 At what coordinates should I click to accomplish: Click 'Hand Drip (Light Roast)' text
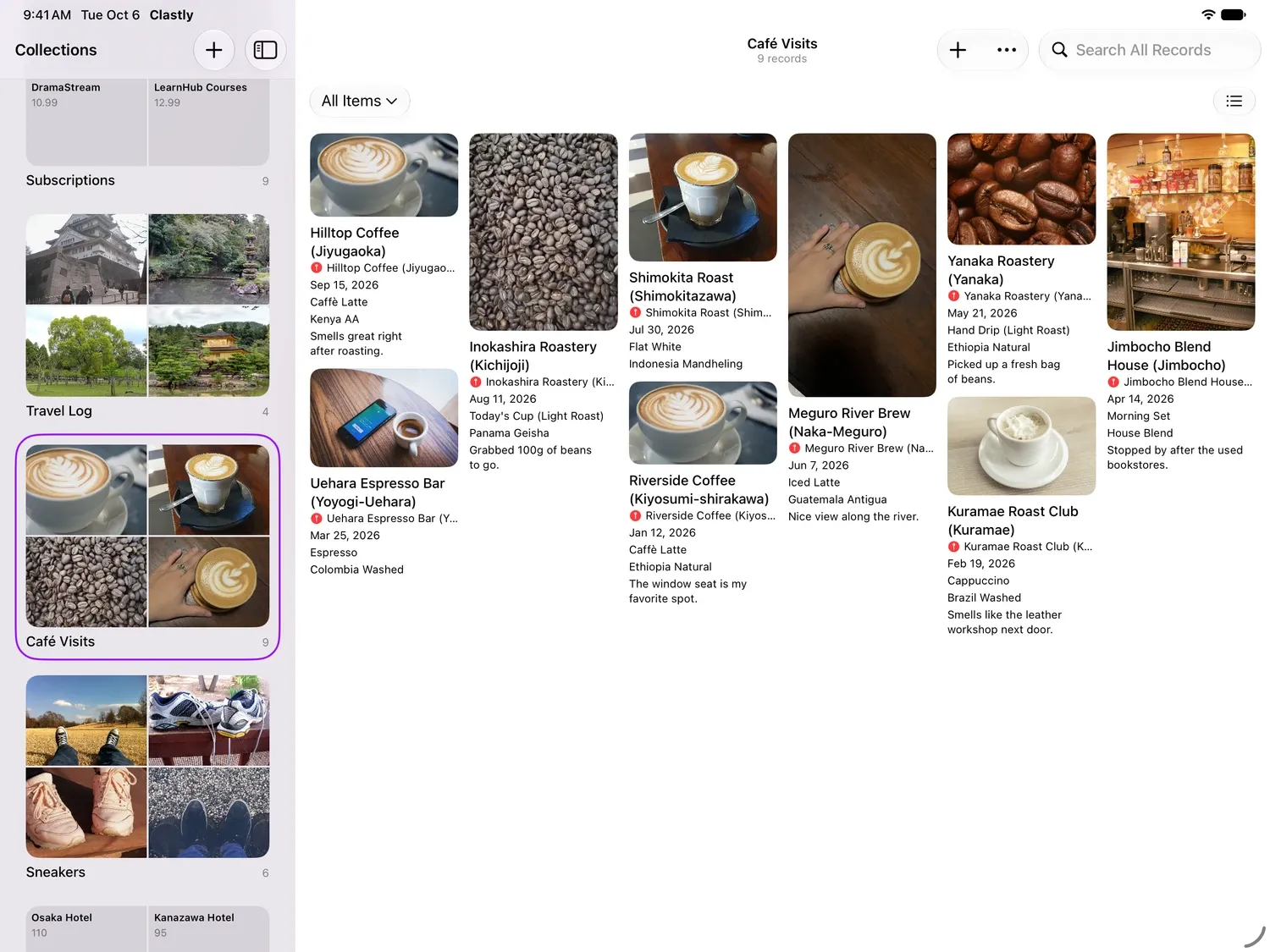click(1008, 331)
